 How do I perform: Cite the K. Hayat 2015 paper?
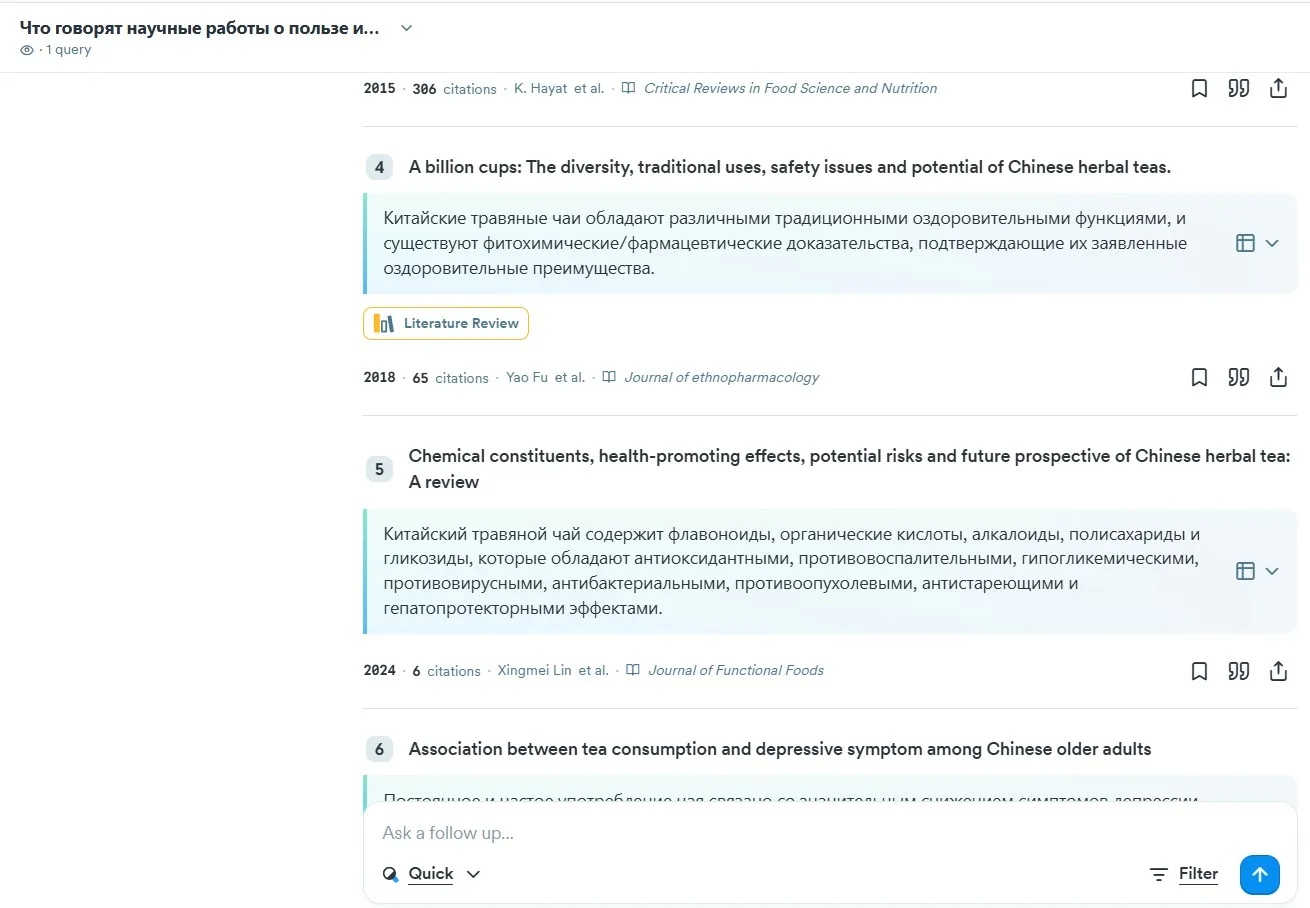click(x=1239, y=88)
